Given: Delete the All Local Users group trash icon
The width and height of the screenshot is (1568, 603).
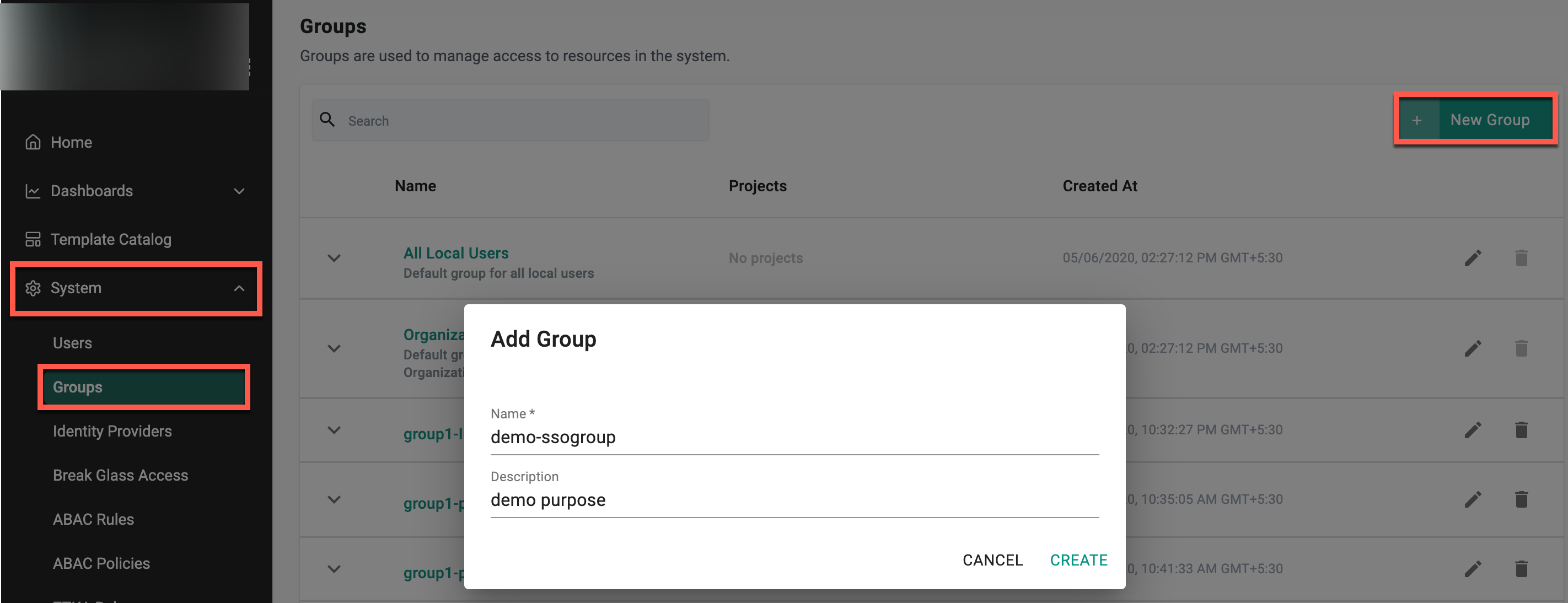Looking at the screenshot, I should (1521, 258).
